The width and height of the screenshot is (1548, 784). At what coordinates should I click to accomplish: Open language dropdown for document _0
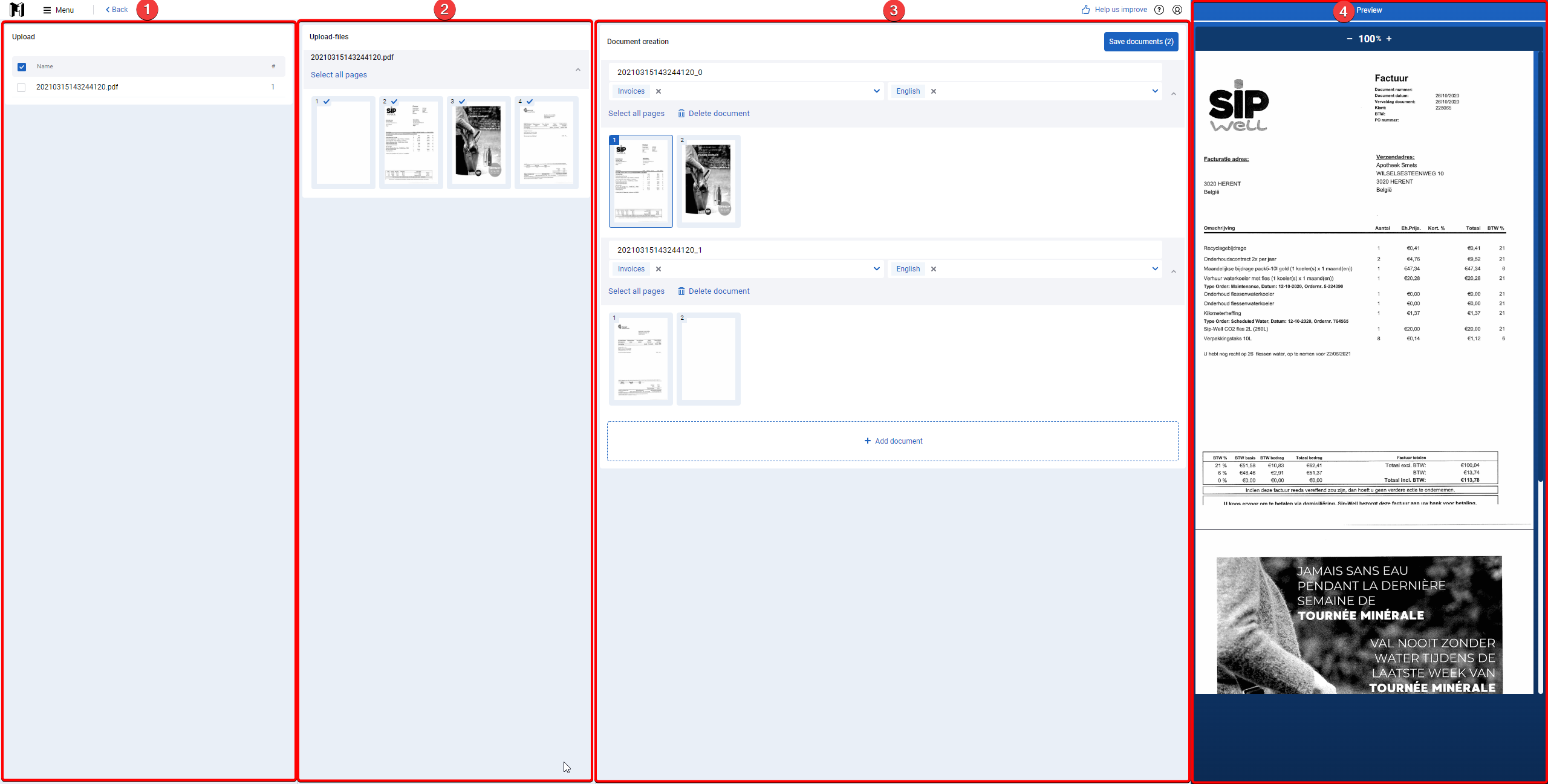(1155, 91)
